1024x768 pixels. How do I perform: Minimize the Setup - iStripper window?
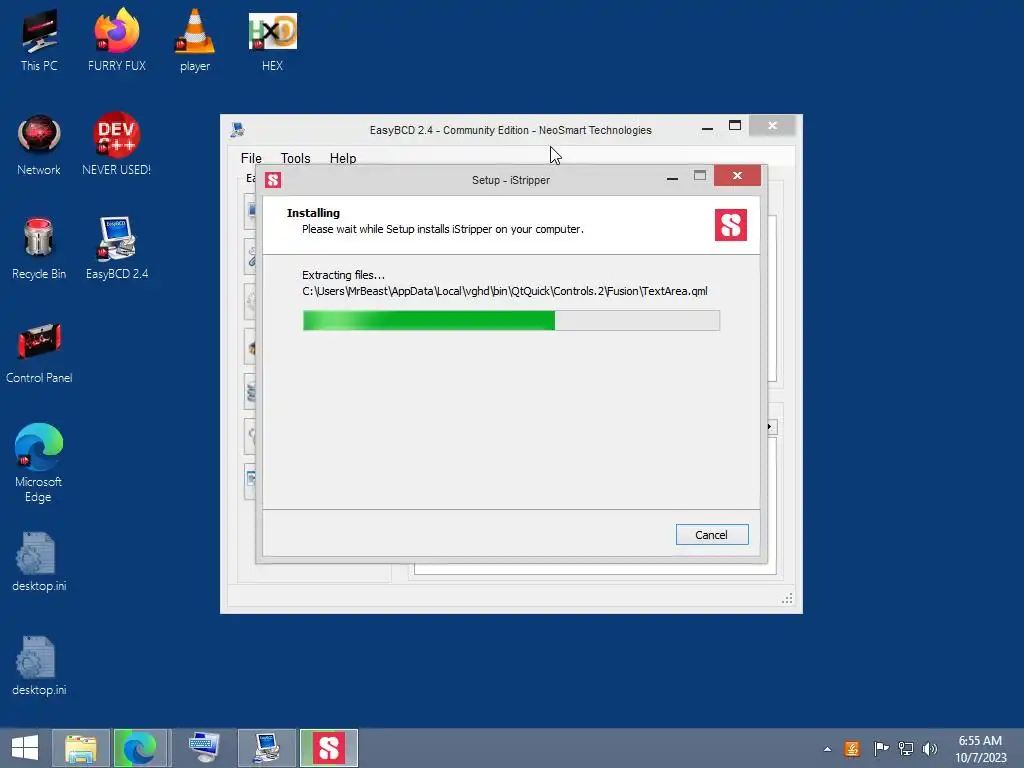click(x=672, y=177)
